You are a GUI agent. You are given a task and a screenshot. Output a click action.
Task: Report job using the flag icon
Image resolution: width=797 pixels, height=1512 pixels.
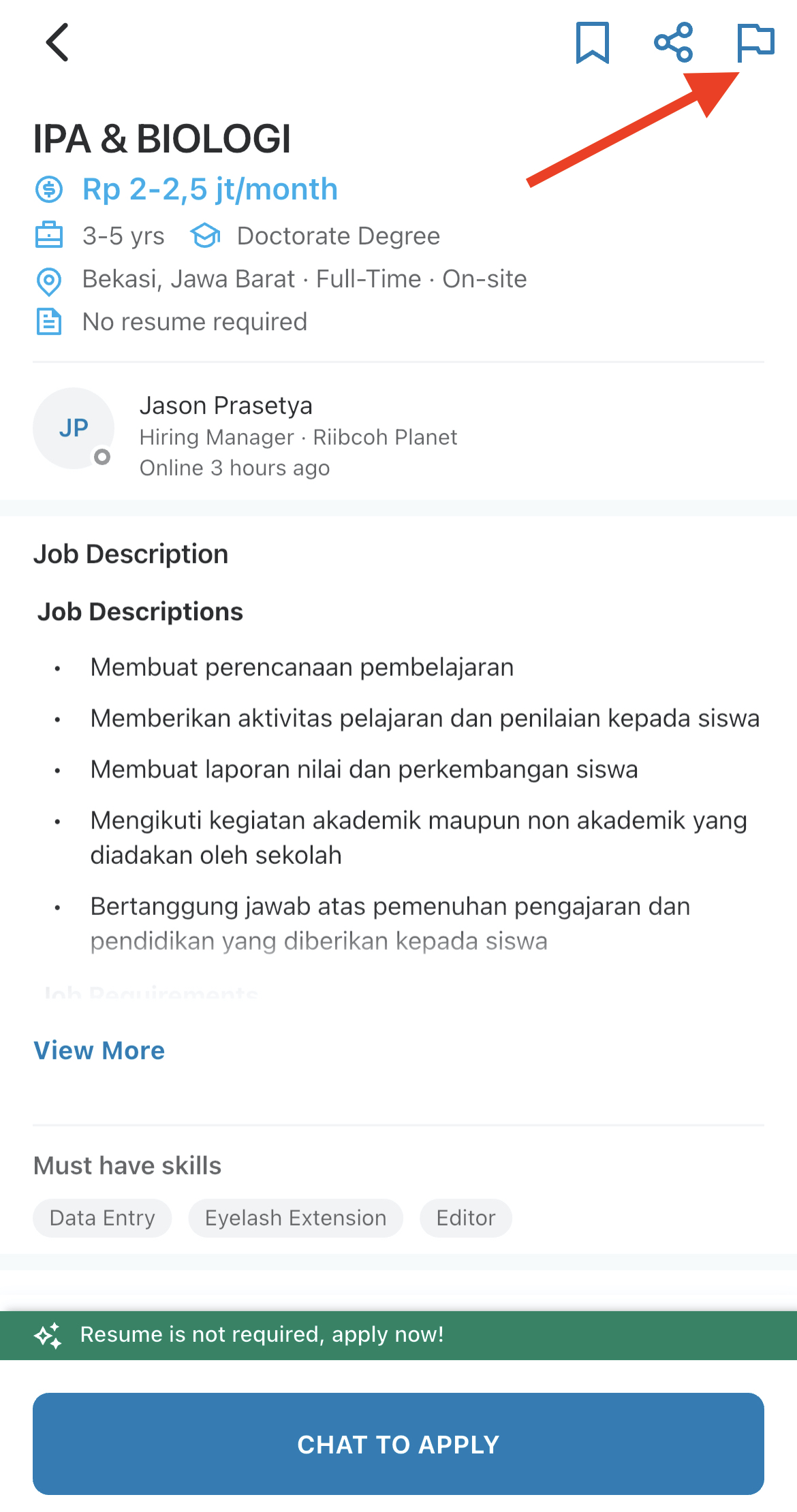(755, 42)
